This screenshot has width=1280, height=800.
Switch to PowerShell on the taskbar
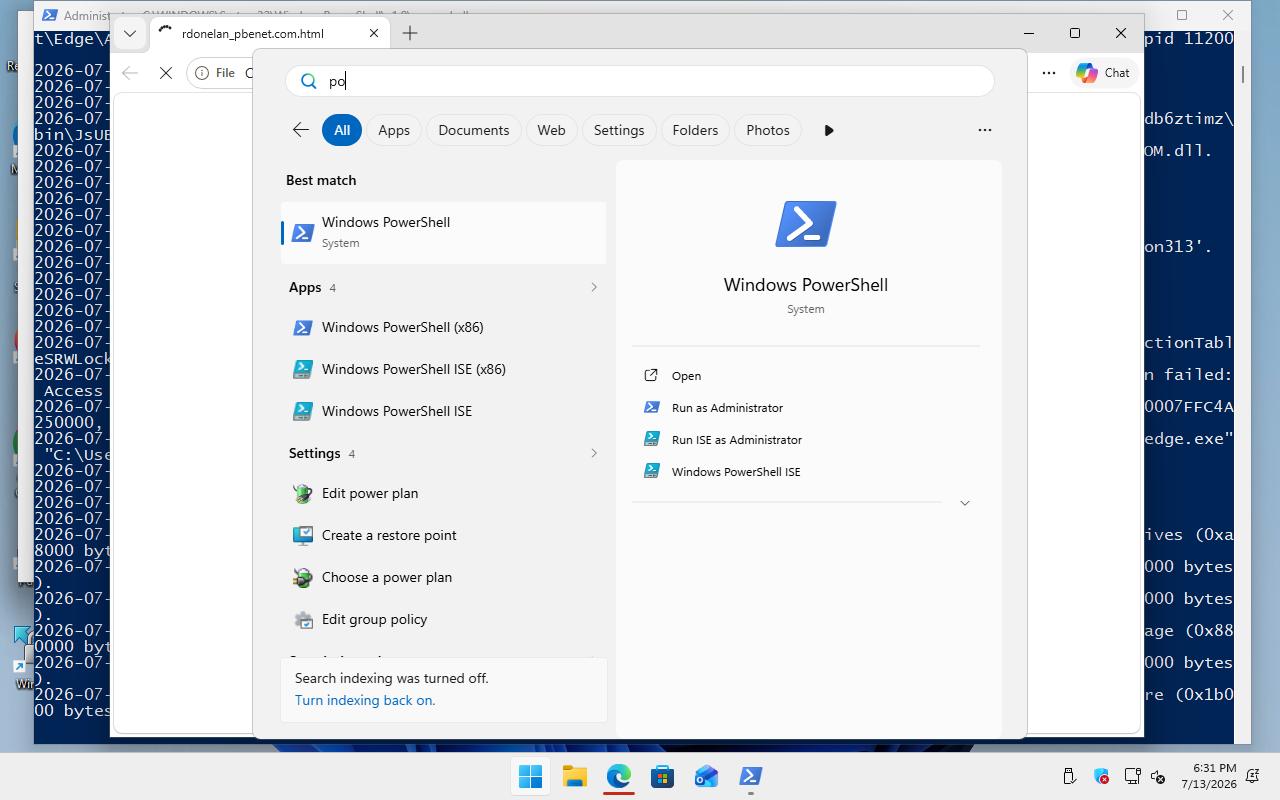pyautogui.click(x=750, y=776)
